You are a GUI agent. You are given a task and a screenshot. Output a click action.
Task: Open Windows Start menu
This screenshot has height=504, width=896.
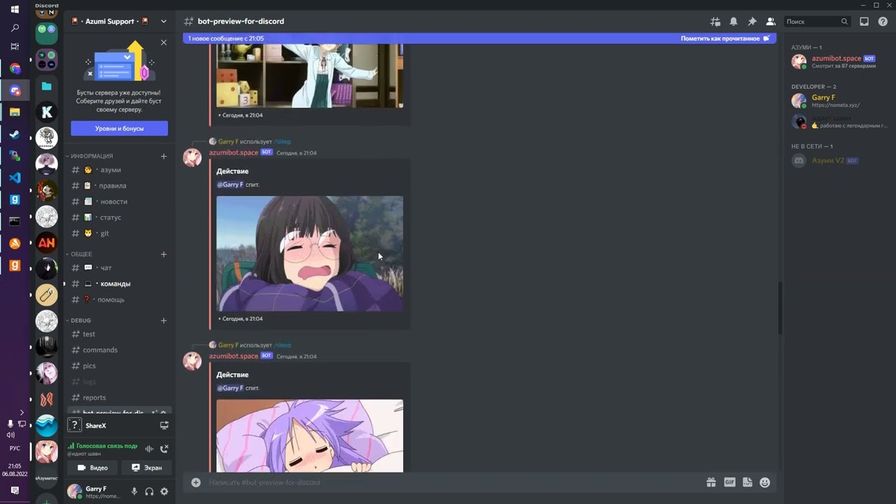pos(15,9)
